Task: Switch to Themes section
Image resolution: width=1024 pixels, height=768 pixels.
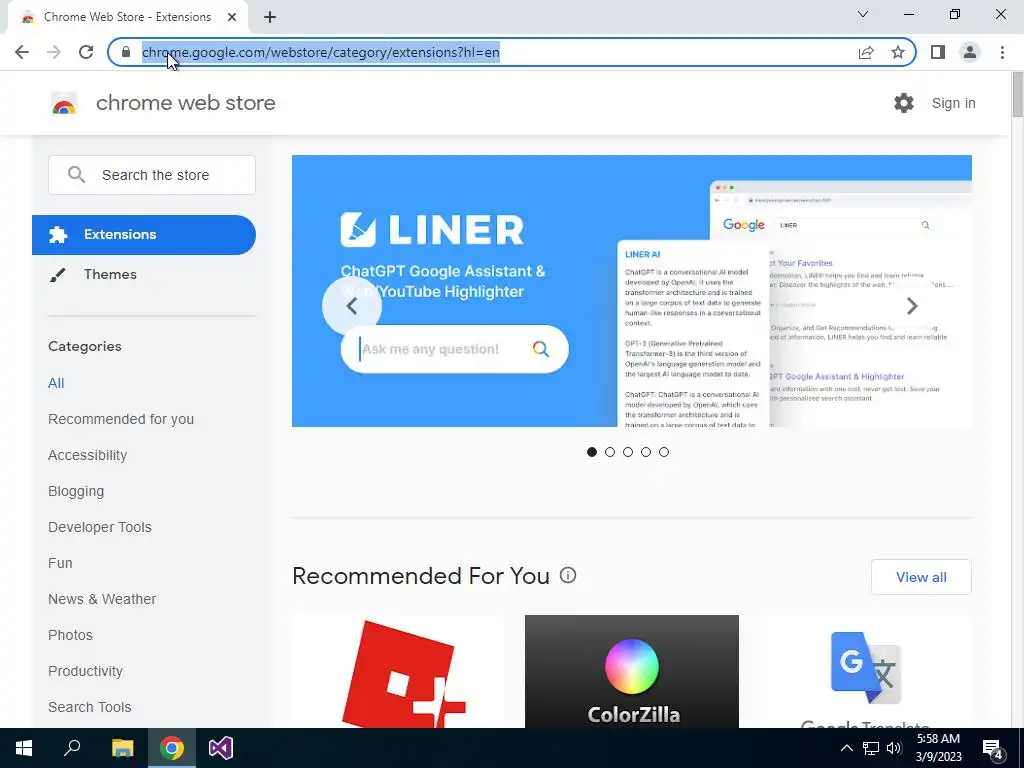Action: [x=110, y=275]
